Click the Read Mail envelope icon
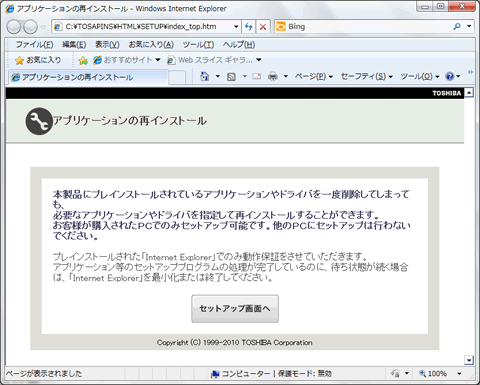Viewport: 480px width, 385px height. coord(257,77)
